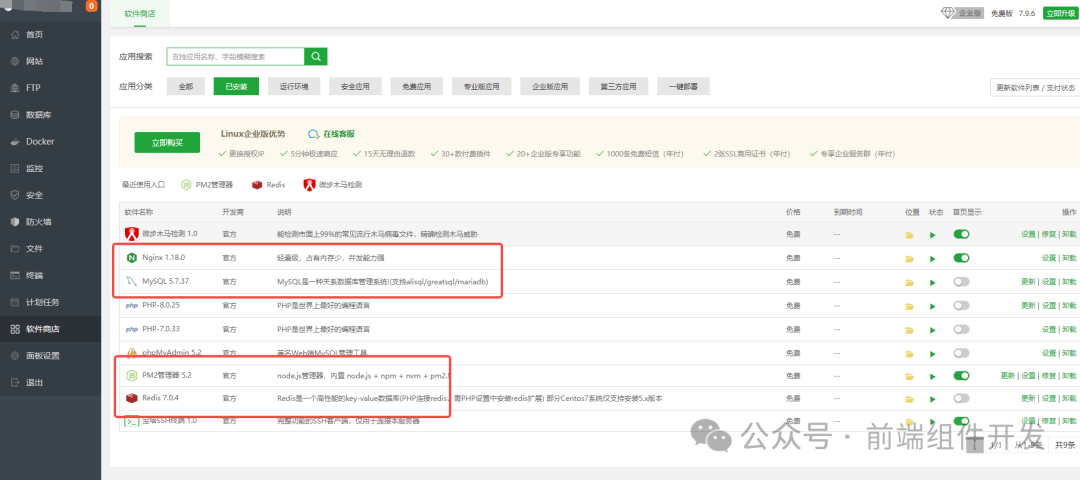The width and height of the screenshot is (1080, 480).
Task: Click the orange notification badge showing 0
Action: pos(92,6)
